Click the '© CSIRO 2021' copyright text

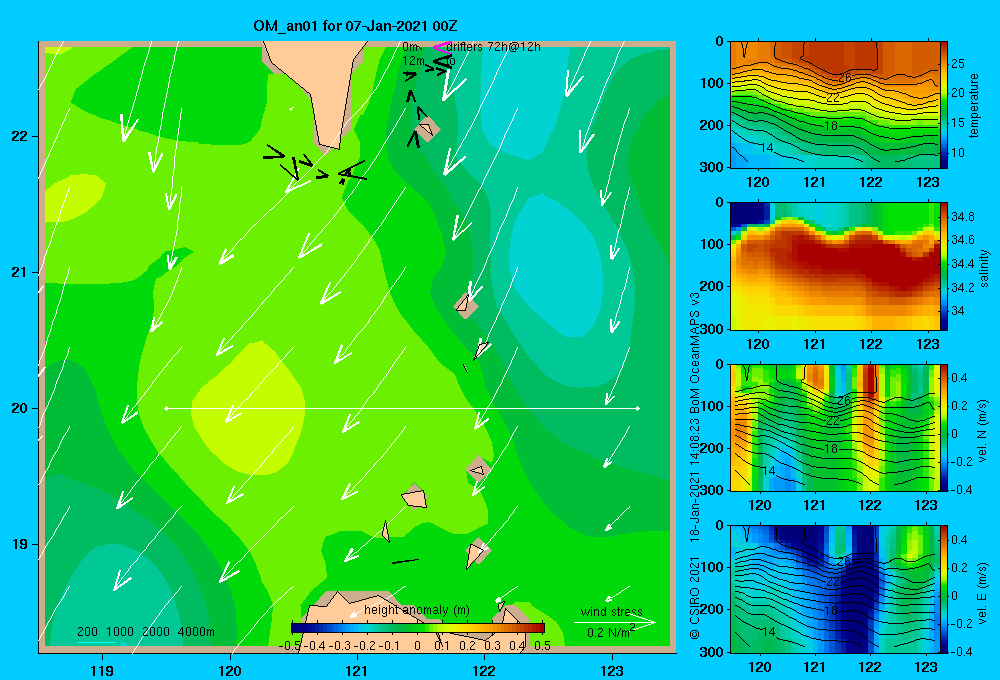695,597
